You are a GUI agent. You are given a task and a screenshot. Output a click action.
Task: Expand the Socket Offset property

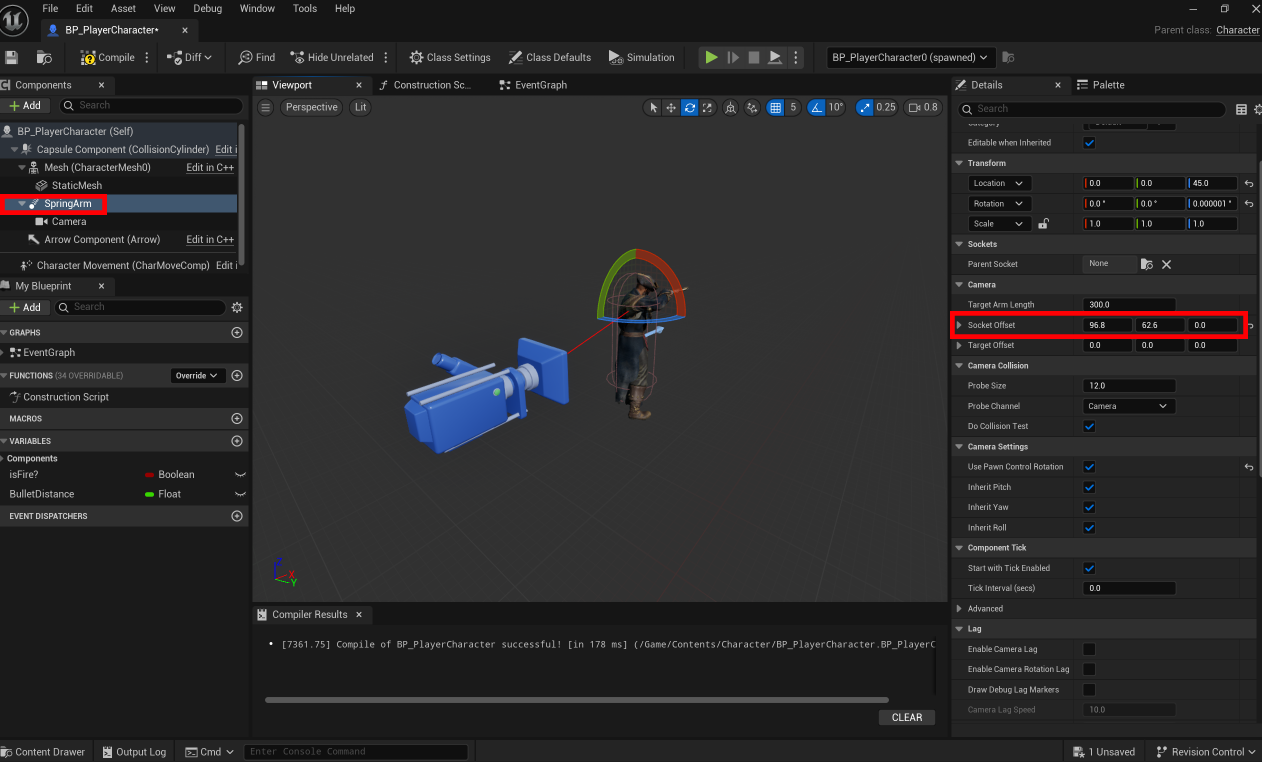[959, 325]
